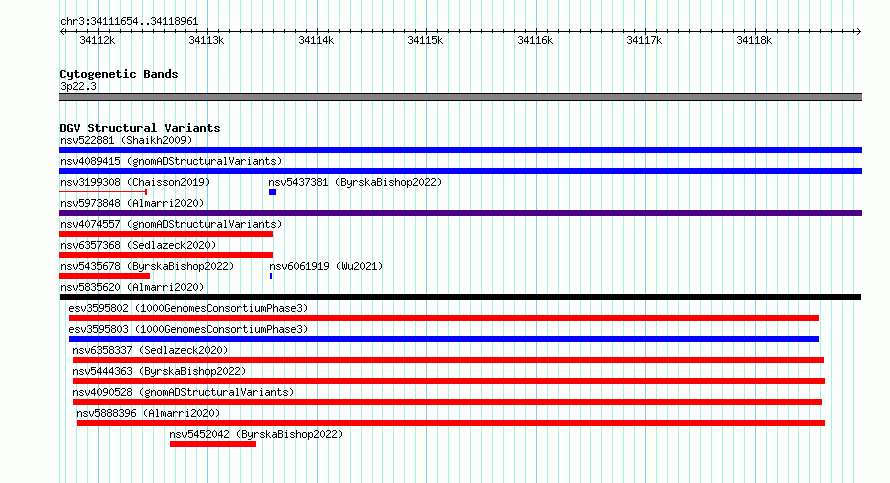Click the red bar under nsv6357368
Screen dimensions: 890x483
click(166, 255)
